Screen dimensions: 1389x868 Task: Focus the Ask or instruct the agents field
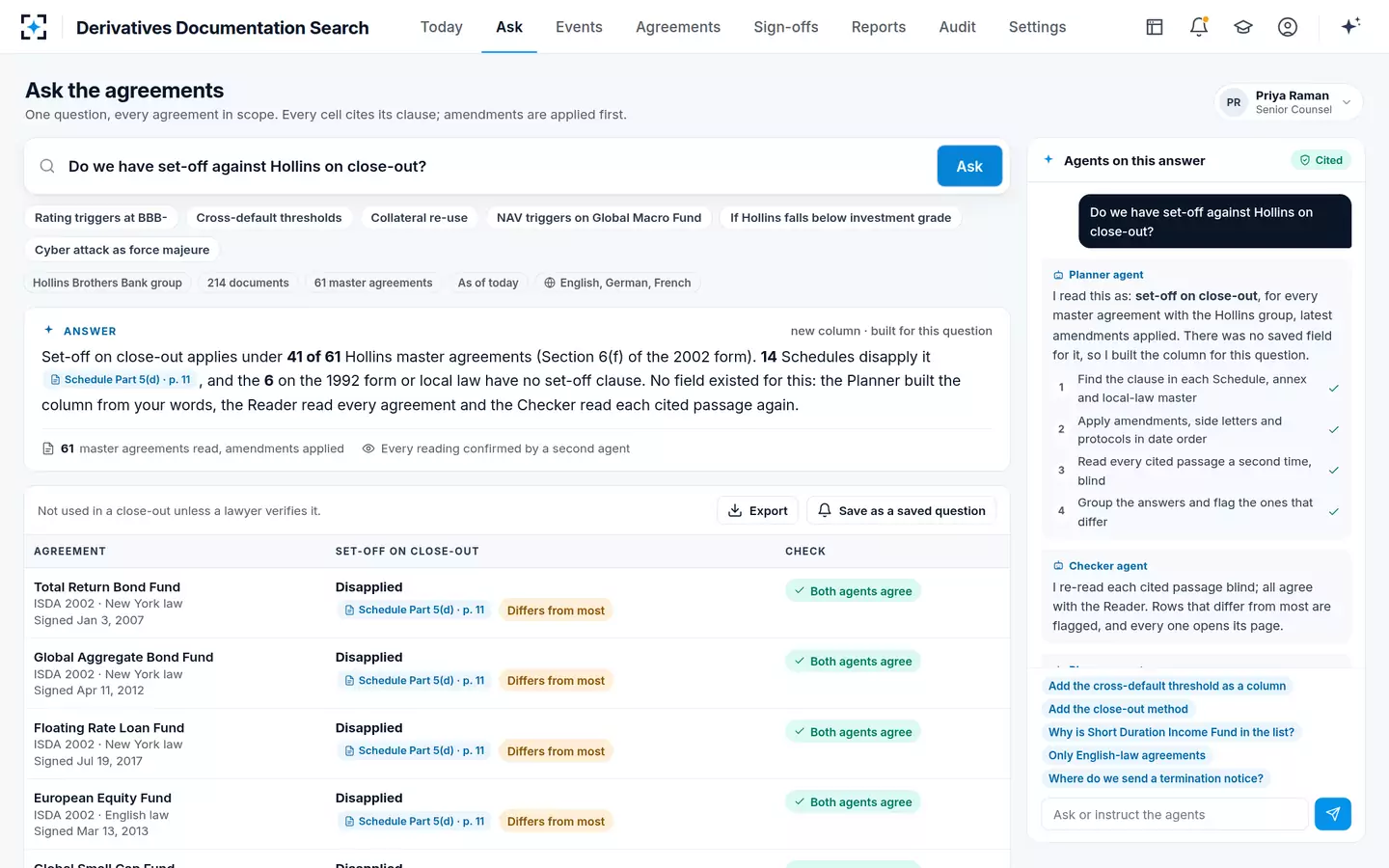click(1175, 814)
